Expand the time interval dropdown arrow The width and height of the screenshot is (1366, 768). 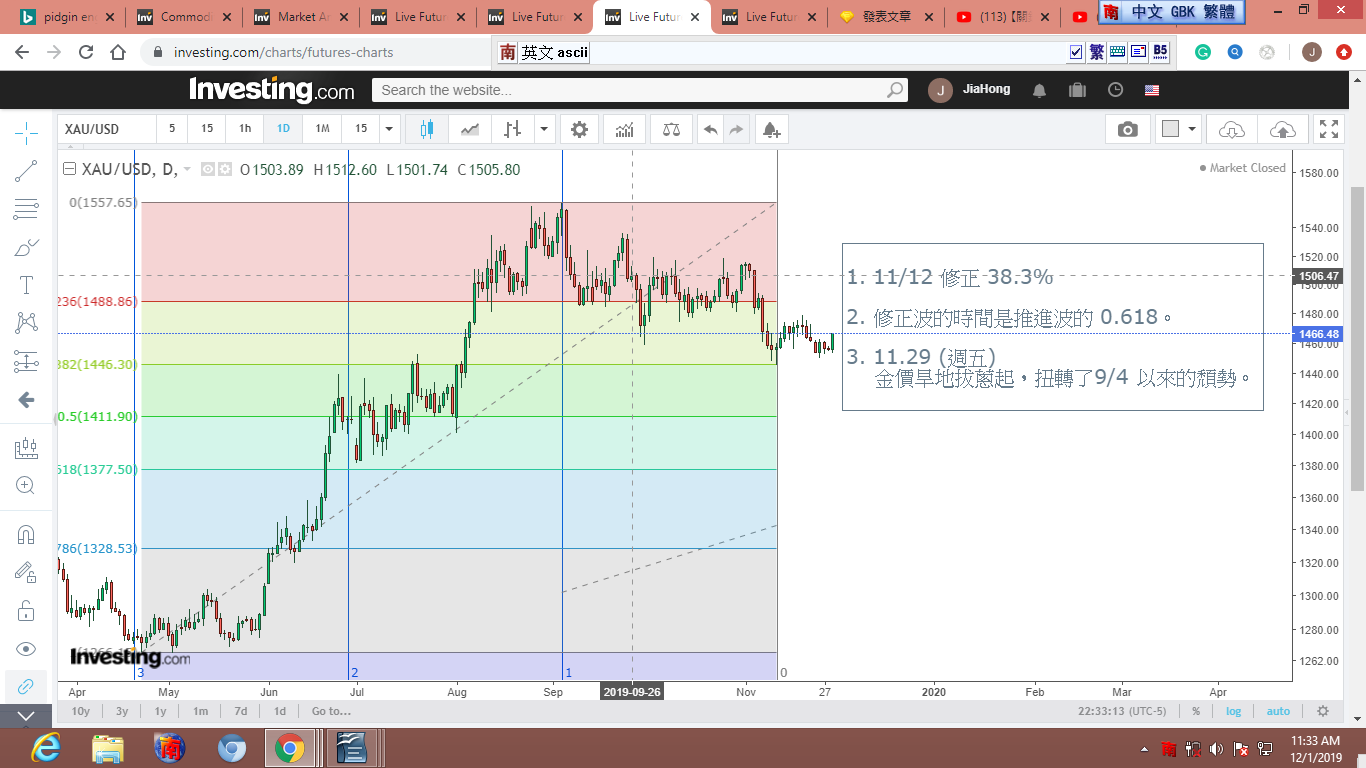point(389,129)
